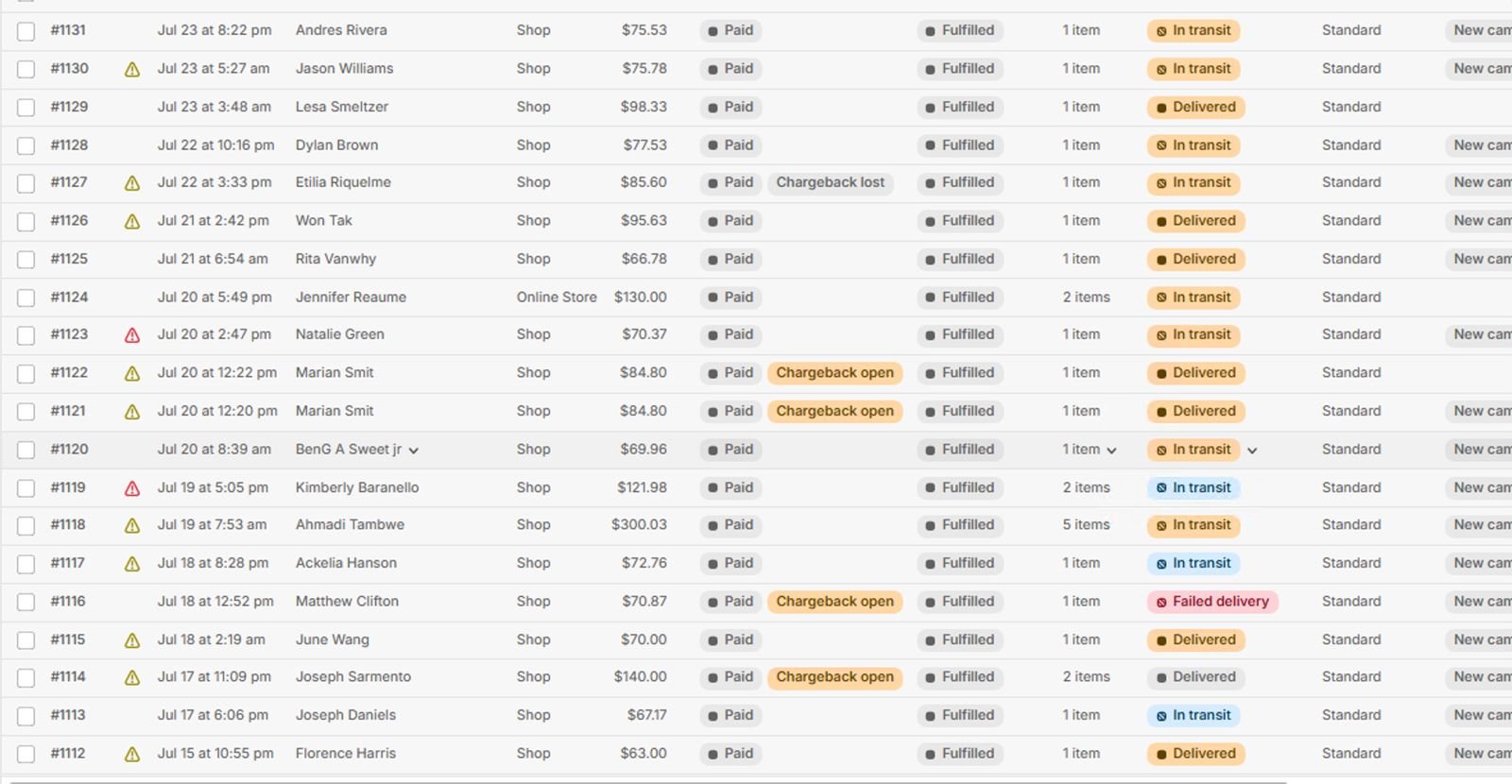Click the warning icon on order #1115

click(132, 640)
